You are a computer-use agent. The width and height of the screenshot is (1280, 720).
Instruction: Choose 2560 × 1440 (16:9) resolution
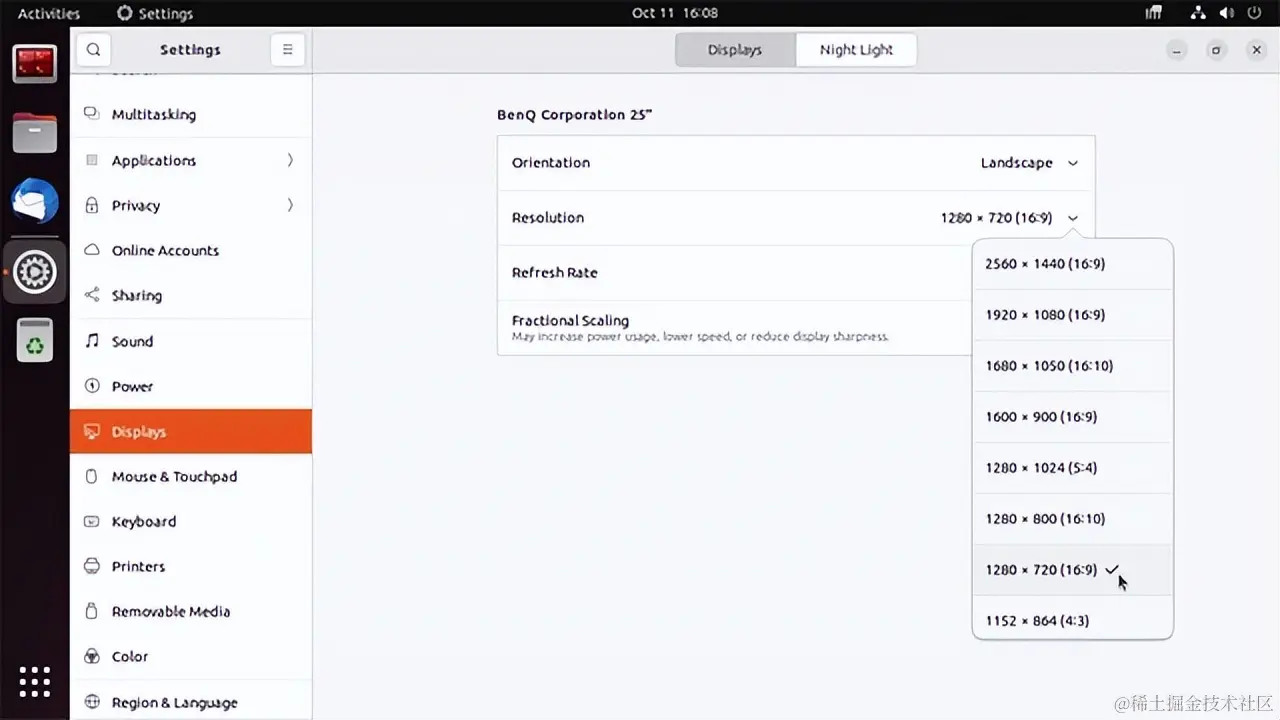click(x=1072, y=264)
